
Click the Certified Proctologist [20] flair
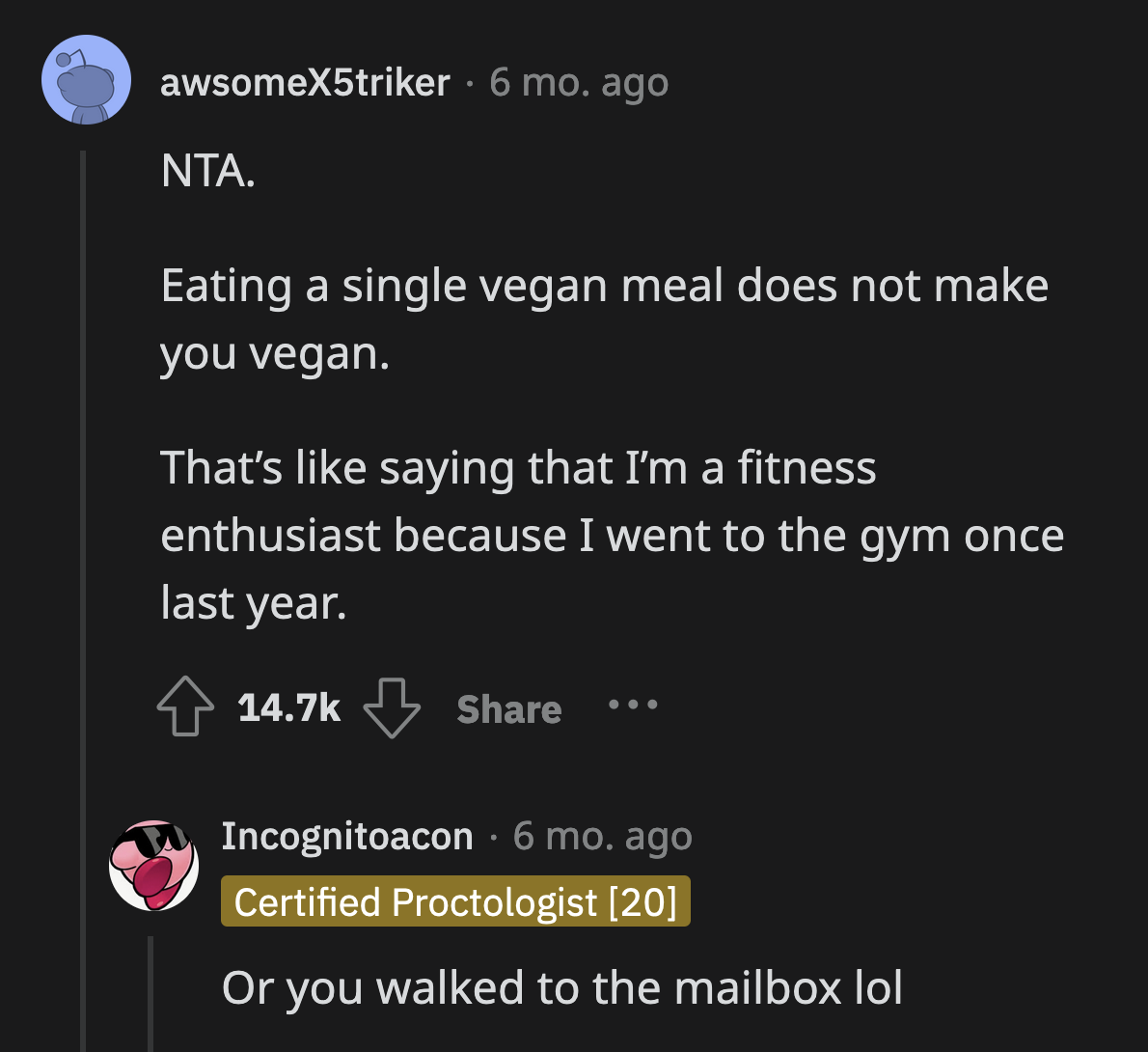[455, 902]
